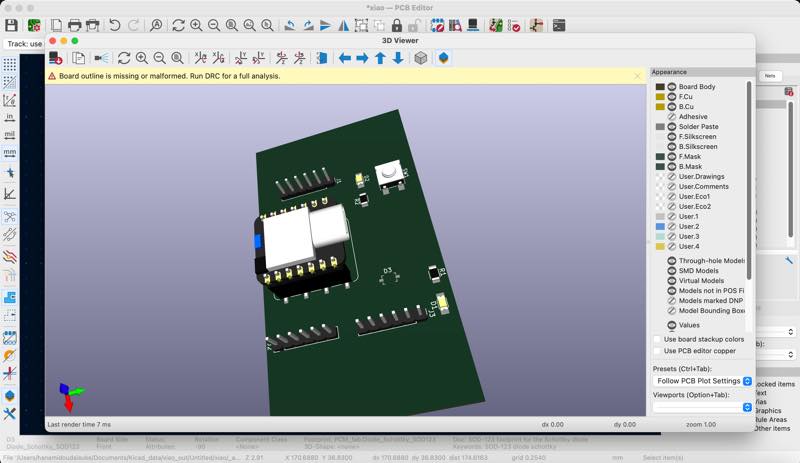The height and width of the screenshot is (463, 800).
Task: Reload board in the 3D Viewer
Action: [x=56, y=58]
